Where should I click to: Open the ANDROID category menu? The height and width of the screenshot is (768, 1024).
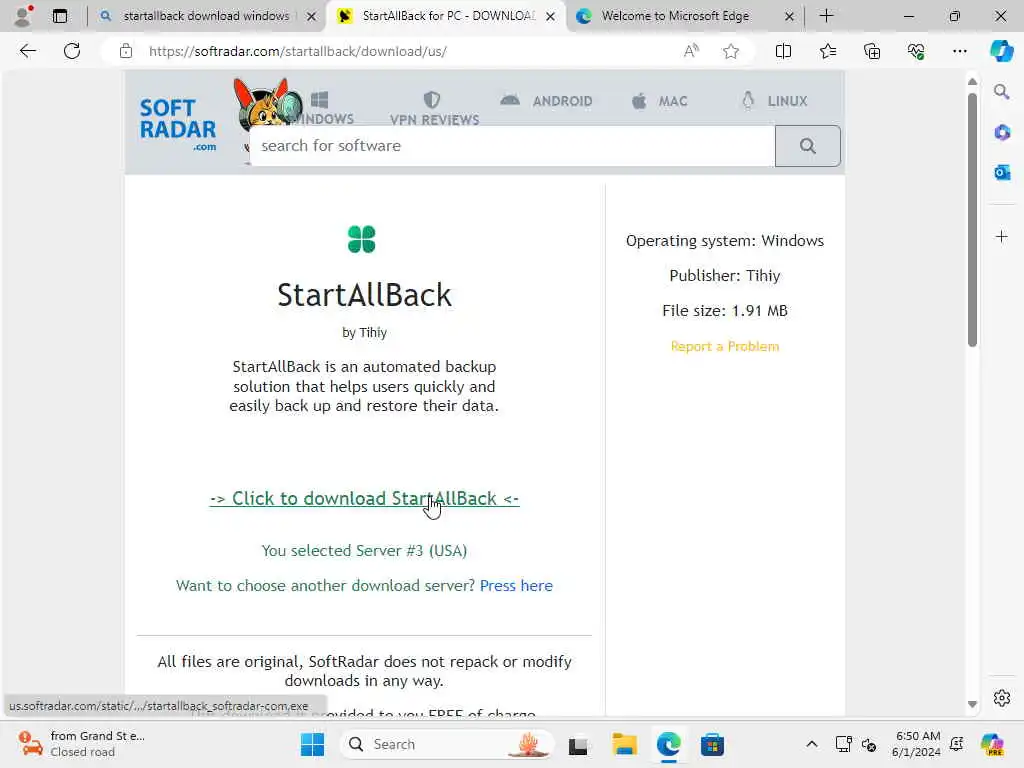(547, 101)
